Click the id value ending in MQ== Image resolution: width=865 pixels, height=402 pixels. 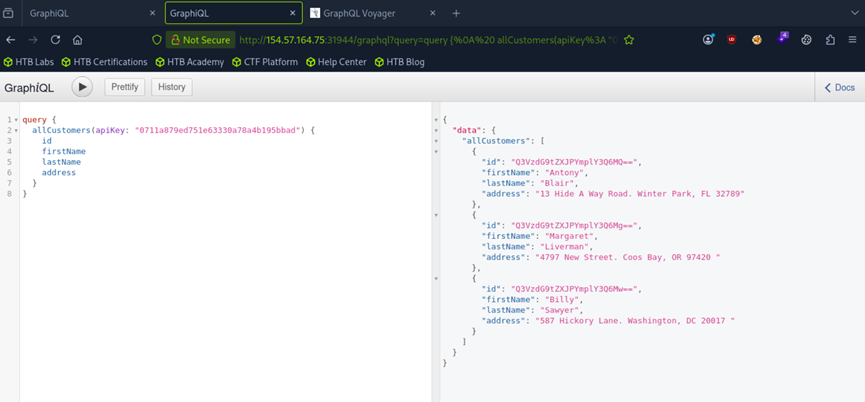point(575,162)
